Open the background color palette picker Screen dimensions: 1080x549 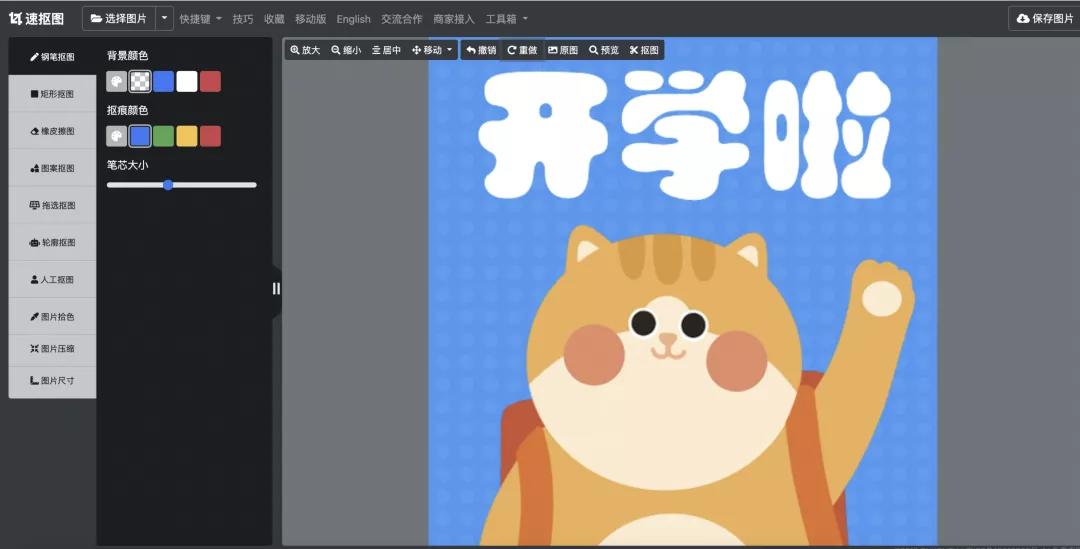[x=117, y=81]
